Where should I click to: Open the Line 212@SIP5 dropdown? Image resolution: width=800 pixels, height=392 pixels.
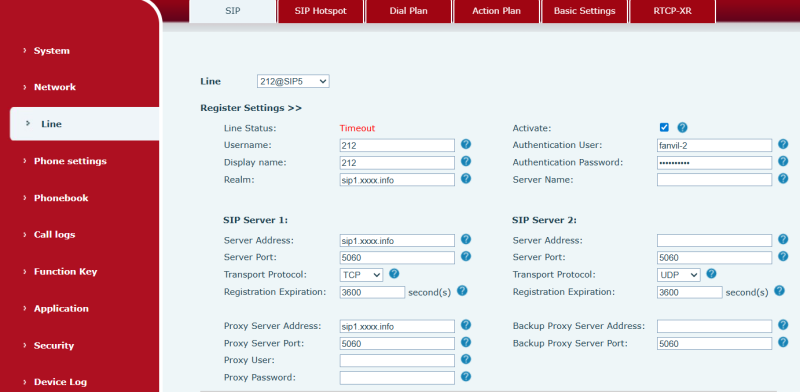click(293, 81)
